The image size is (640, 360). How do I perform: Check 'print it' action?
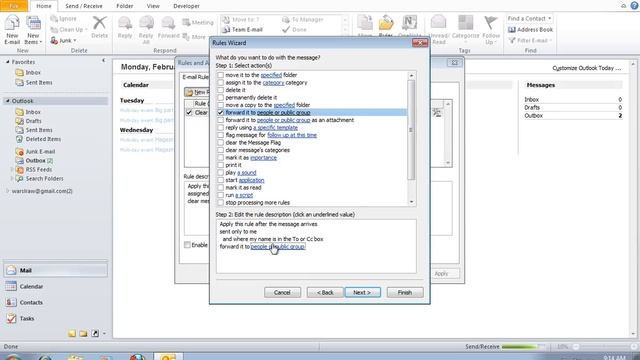tap(220, 165)
